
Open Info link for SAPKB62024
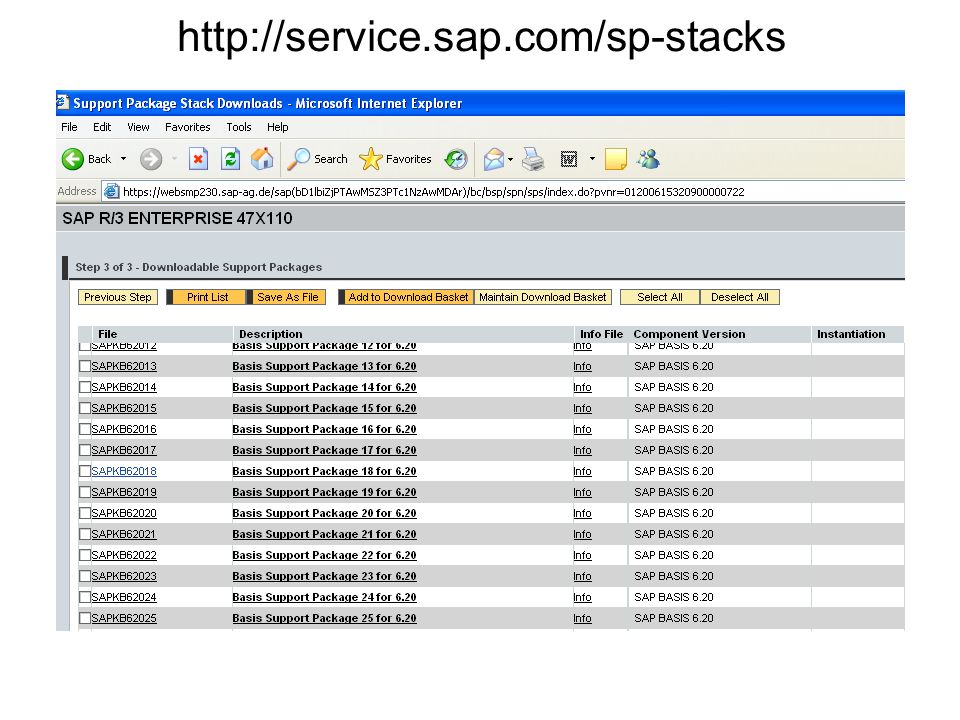(x=582, y=597)
